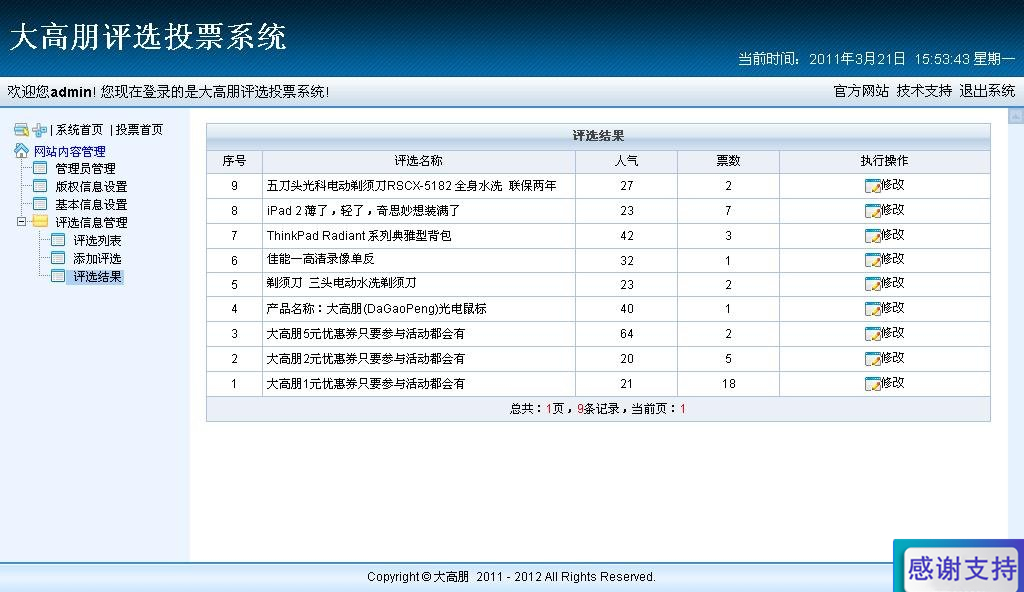
Task: Select 评选信息管理 folder label
Action: point(91,223)
